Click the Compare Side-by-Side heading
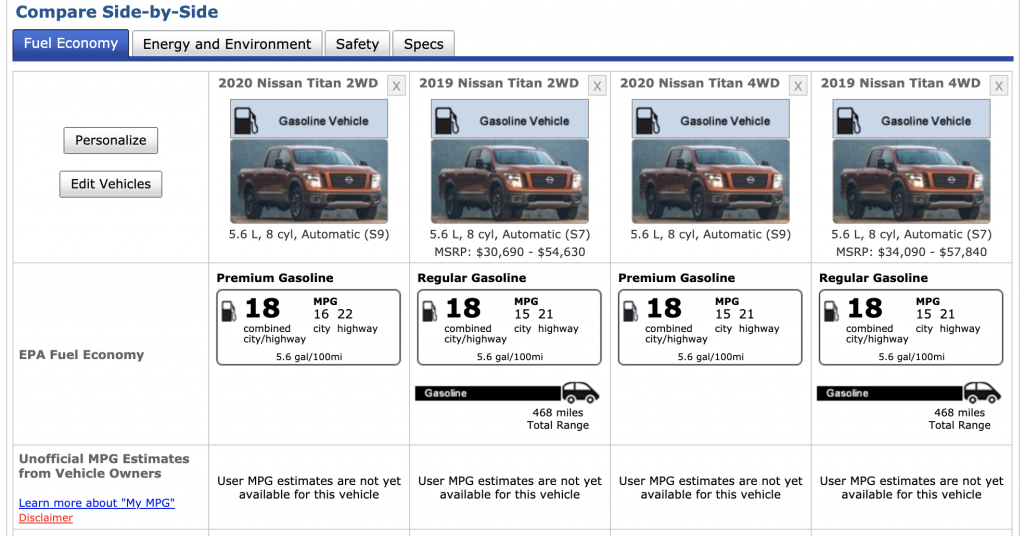The height and width of the screenshot is (536, 1024). pos(117,12)
